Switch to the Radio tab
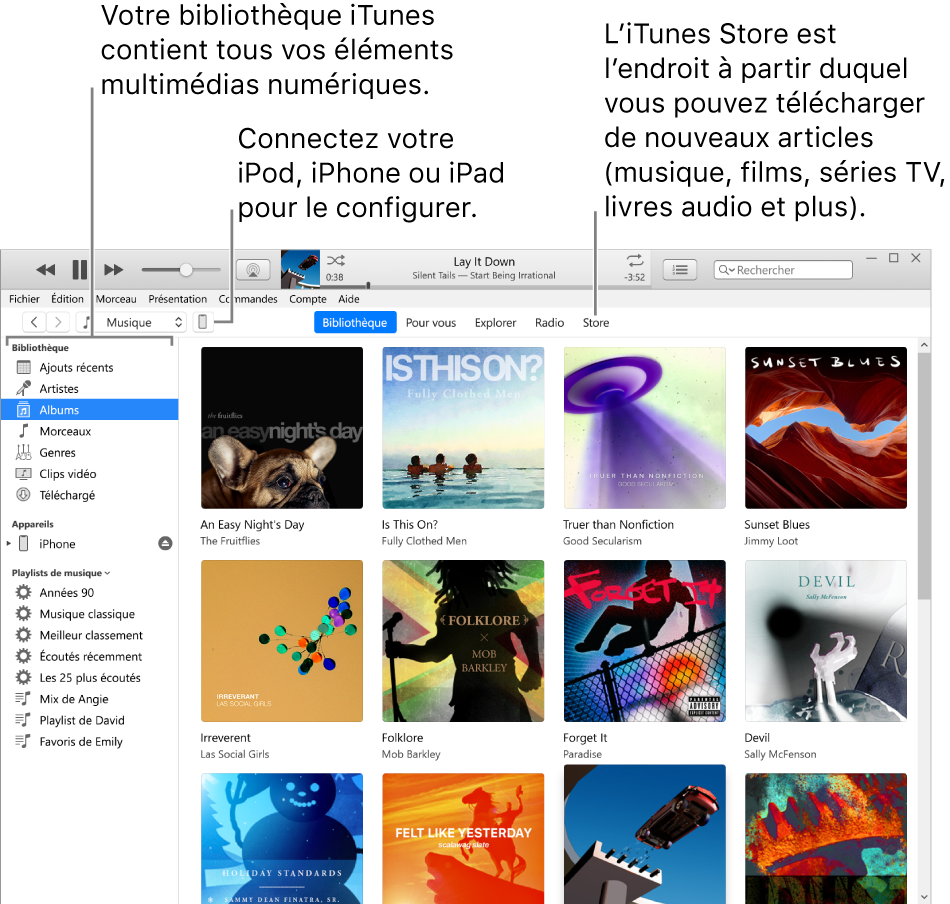950x904 pixels. pyautogui.click(x=550, y=322)
